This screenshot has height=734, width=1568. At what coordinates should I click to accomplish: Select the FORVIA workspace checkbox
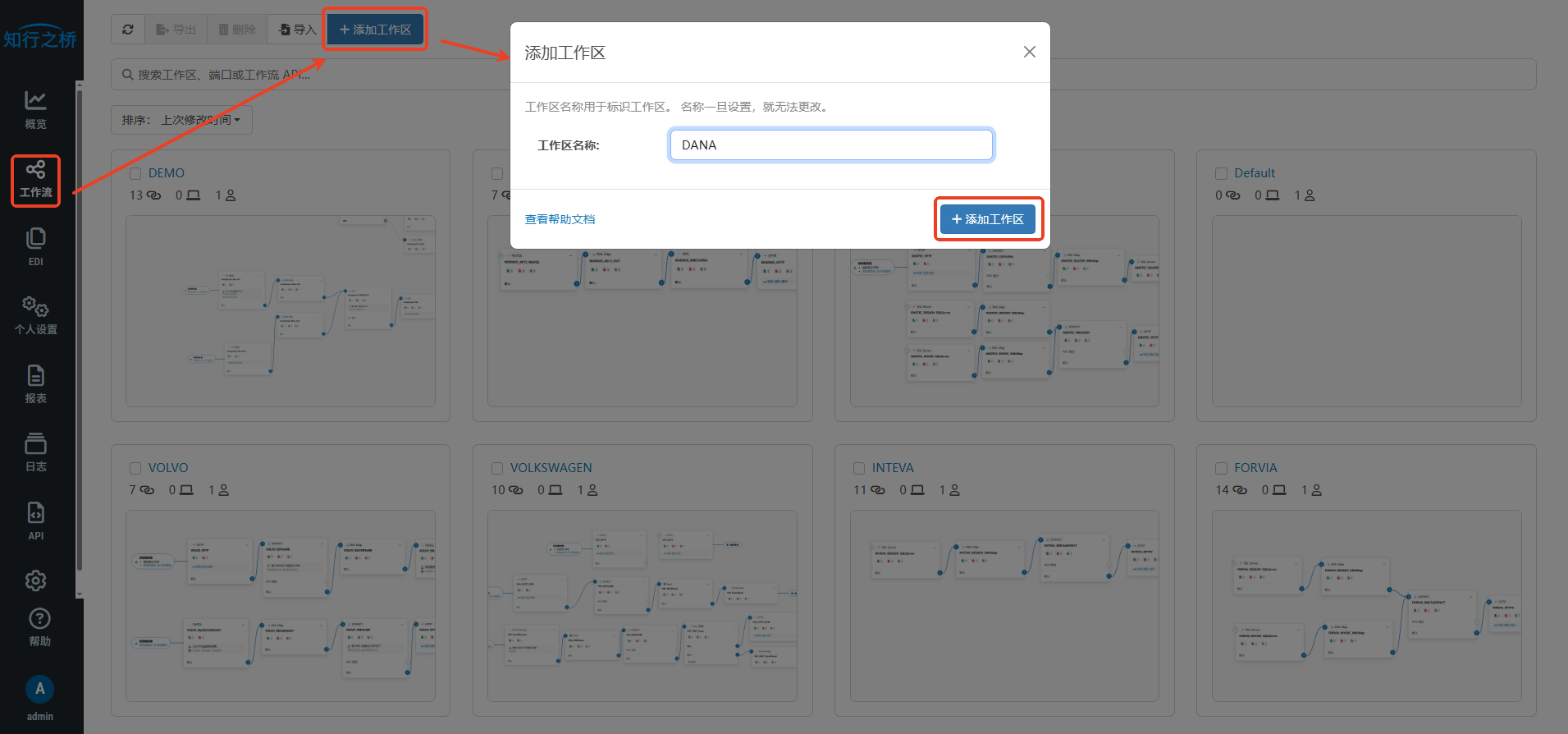[x=1221, y=468]
